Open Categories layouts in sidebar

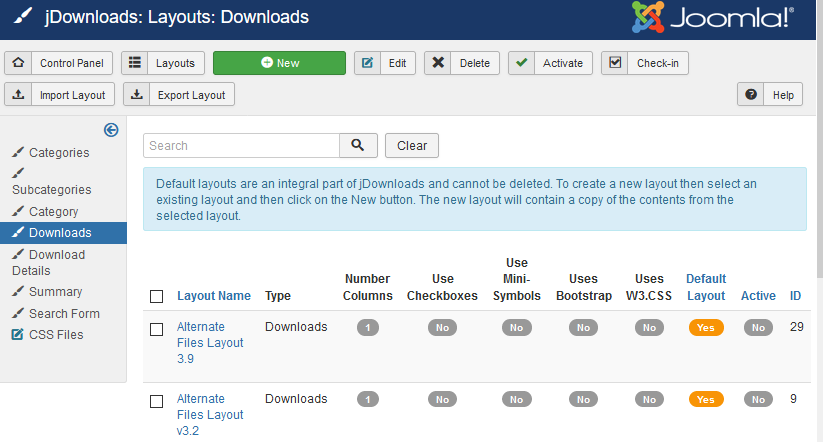59,153
